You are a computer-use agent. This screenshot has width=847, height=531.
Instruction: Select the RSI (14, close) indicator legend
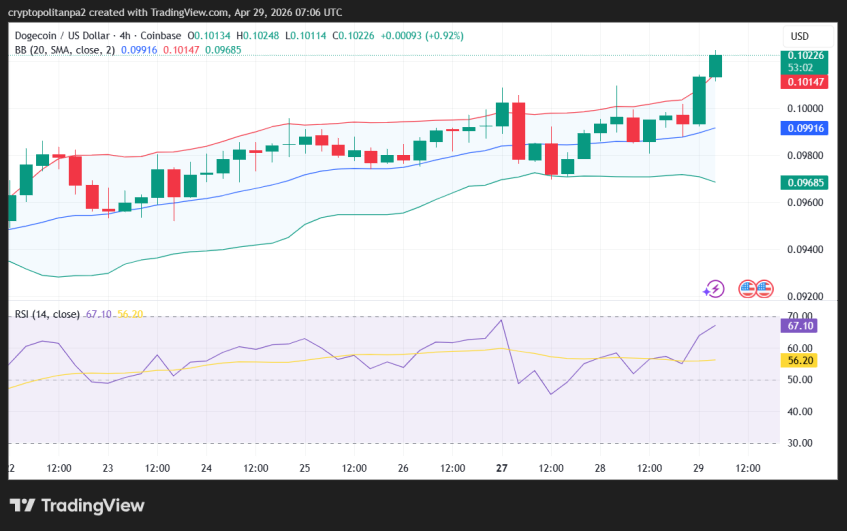47,314
